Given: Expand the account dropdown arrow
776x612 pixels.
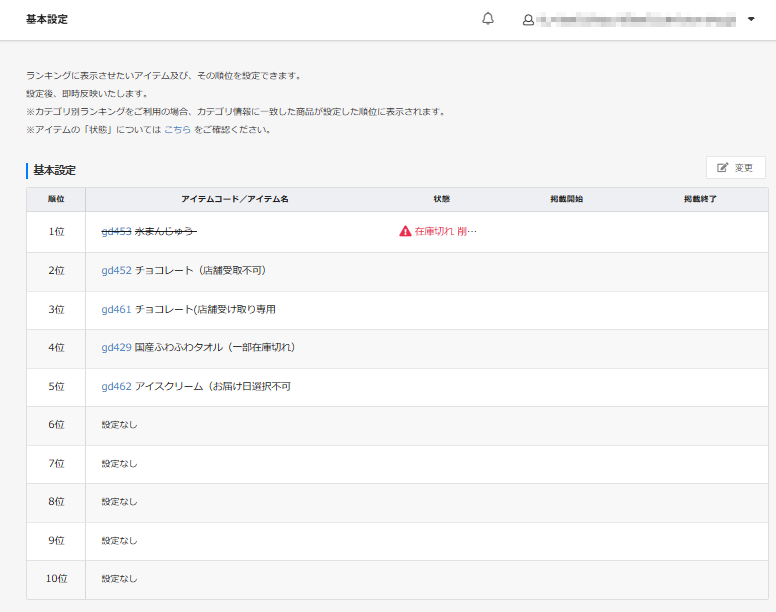Looking at the screenshot, I should 751,19.
